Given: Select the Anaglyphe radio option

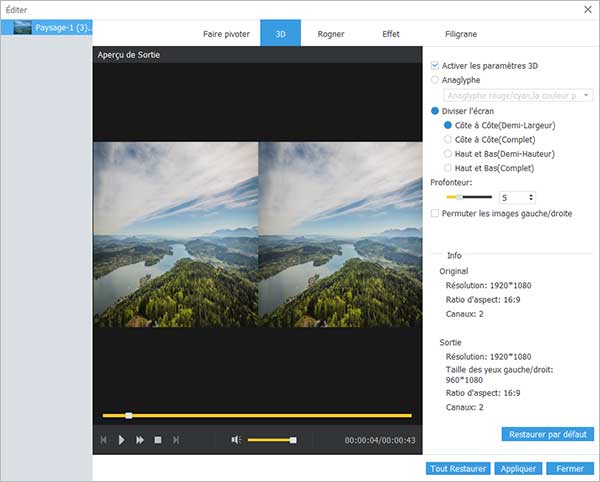Looking at the screenshot, I should pyautogui.click(x=434, y=80).
